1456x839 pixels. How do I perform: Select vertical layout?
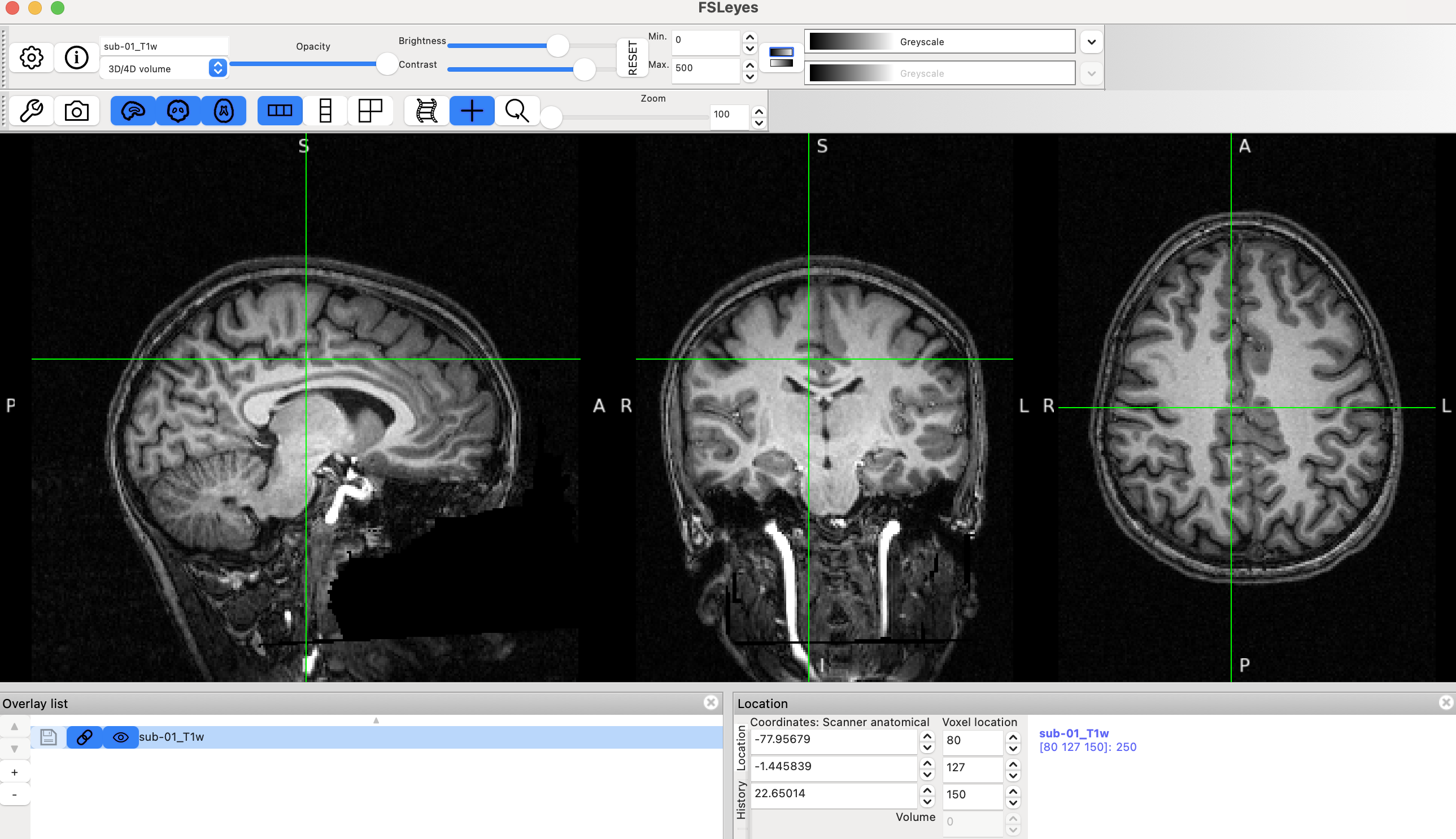pyautogui.click(x=325, y=111)
